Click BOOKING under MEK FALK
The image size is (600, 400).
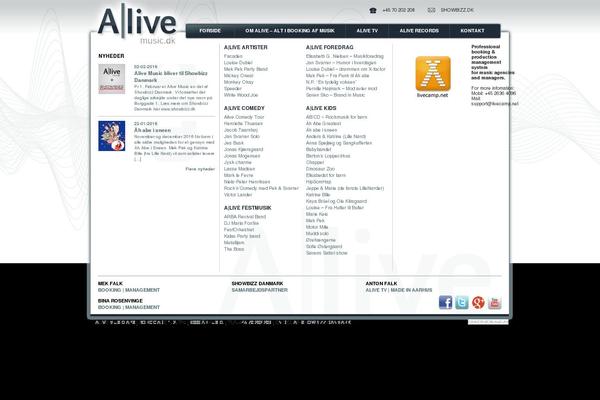[x=109, y=290]
